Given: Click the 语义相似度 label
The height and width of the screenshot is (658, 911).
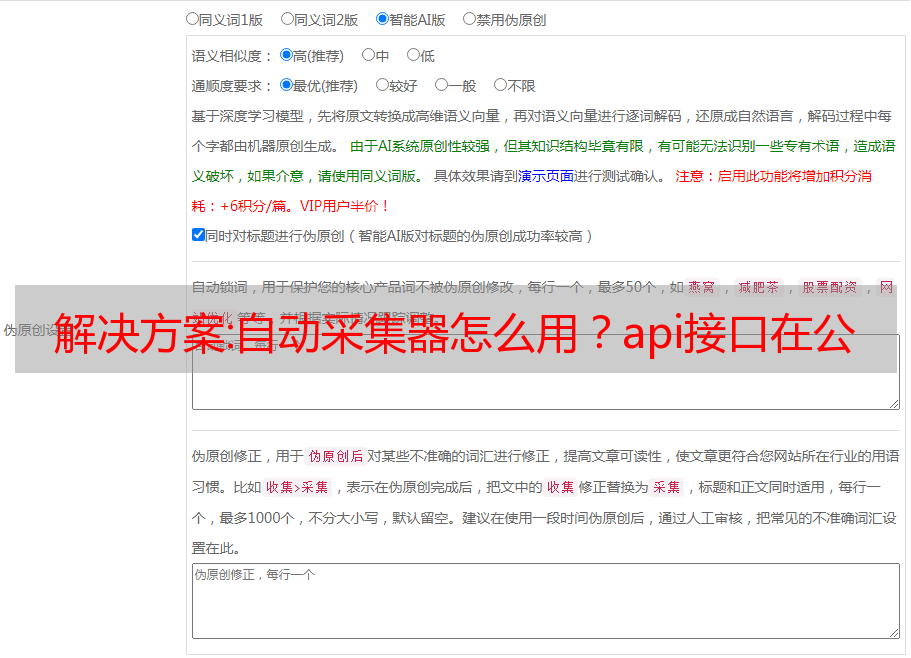Looking at the screenshot, I should 232,56.
